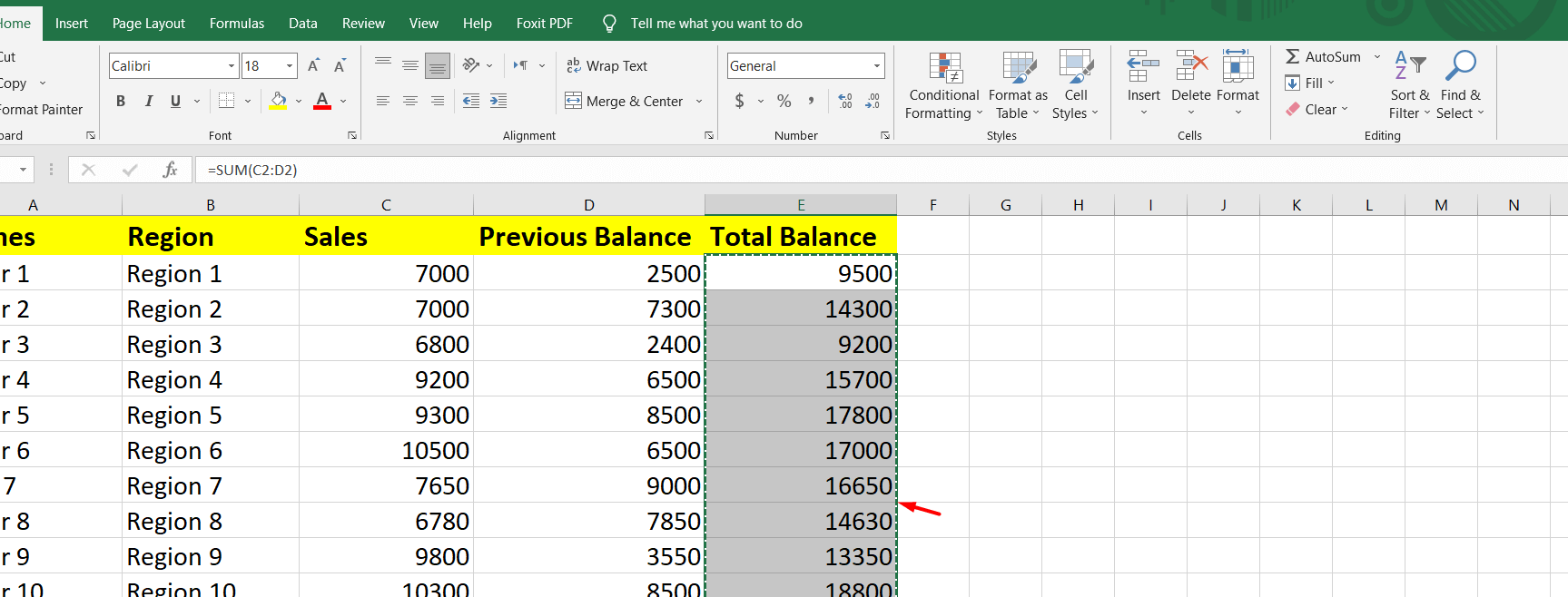This screenshot has height=597, width=1568.
Task: Open Fill dropdown
Action: pos(1310,83)
